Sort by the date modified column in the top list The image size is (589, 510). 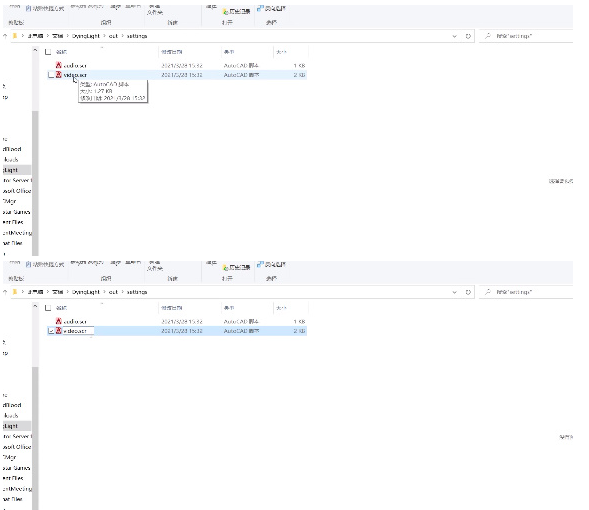pos(172,52)
